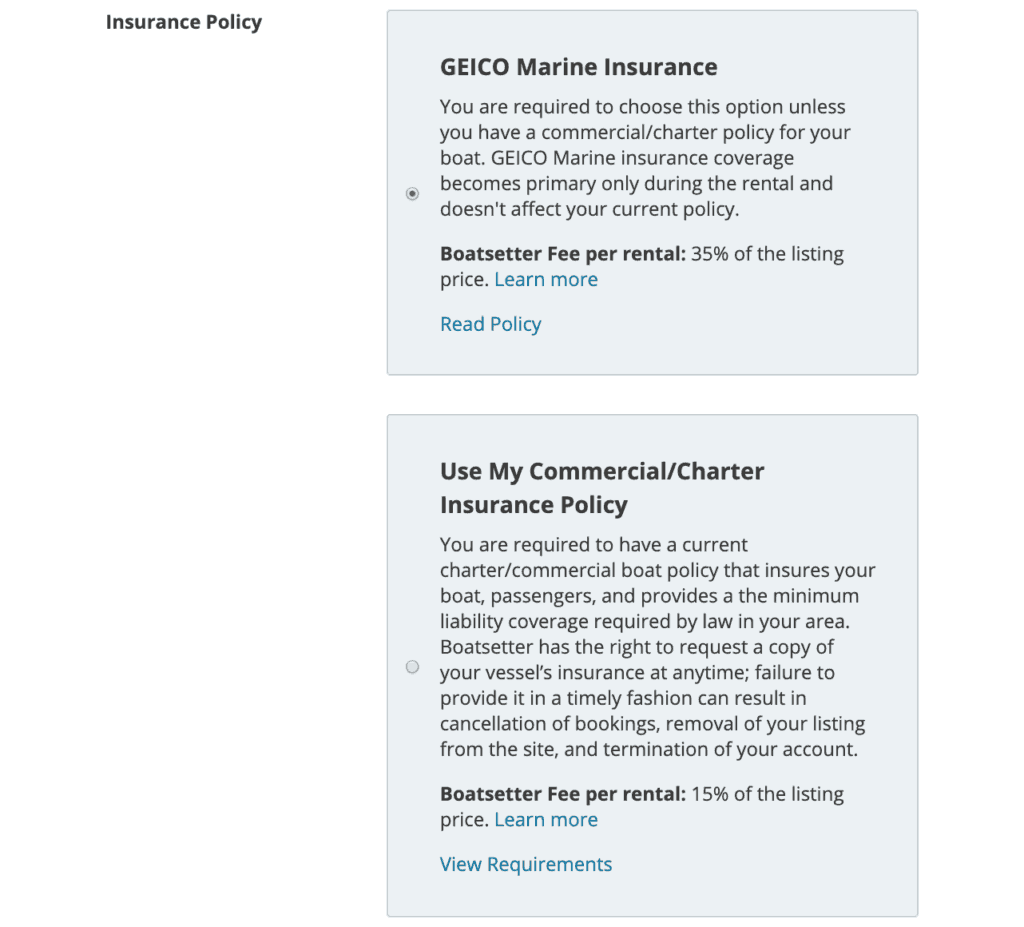
Task: Select the GEICO Marine Insurance radio button
Action: click(x=412, y=193)
